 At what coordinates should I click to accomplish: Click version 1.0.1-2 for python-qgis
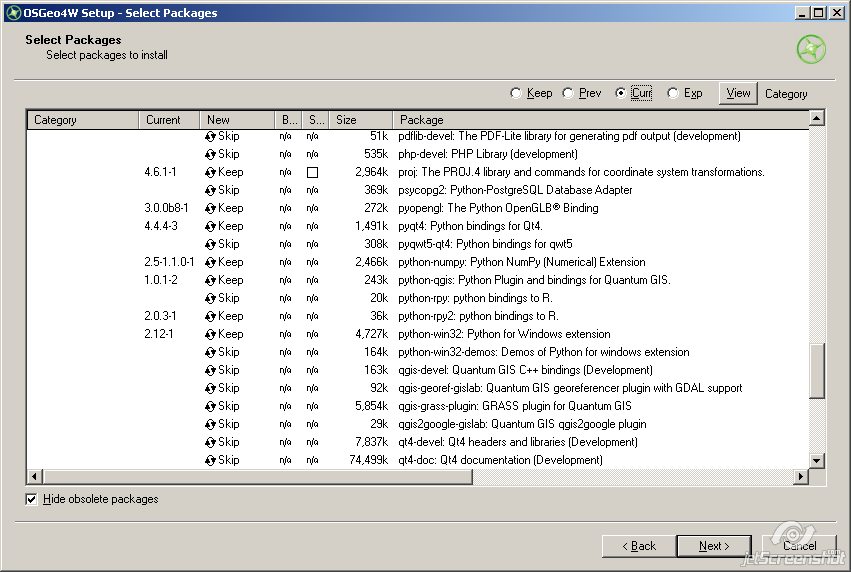[x=161, y=280]
